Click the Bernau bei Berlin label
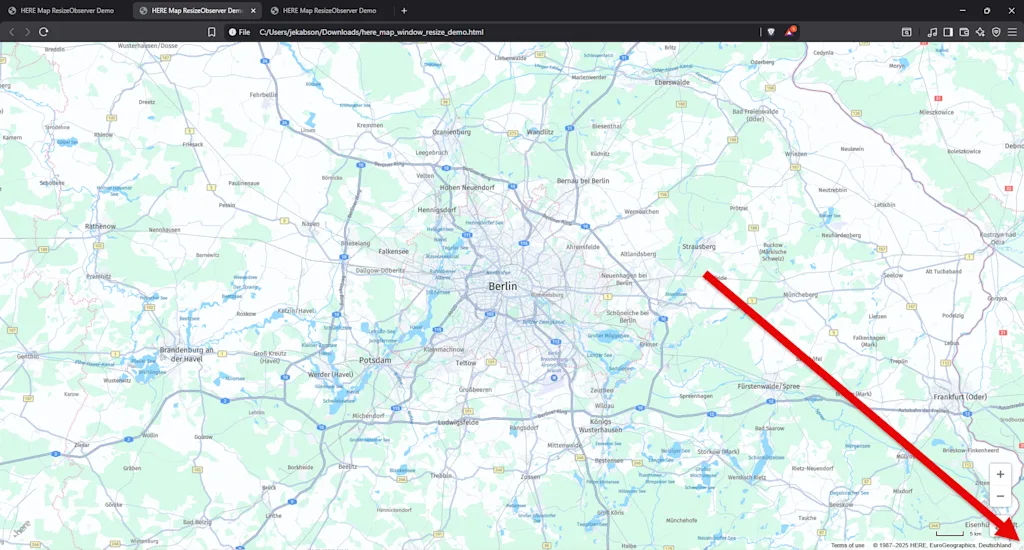This screenshot has height=550, width=1024. tap(583, 180)
